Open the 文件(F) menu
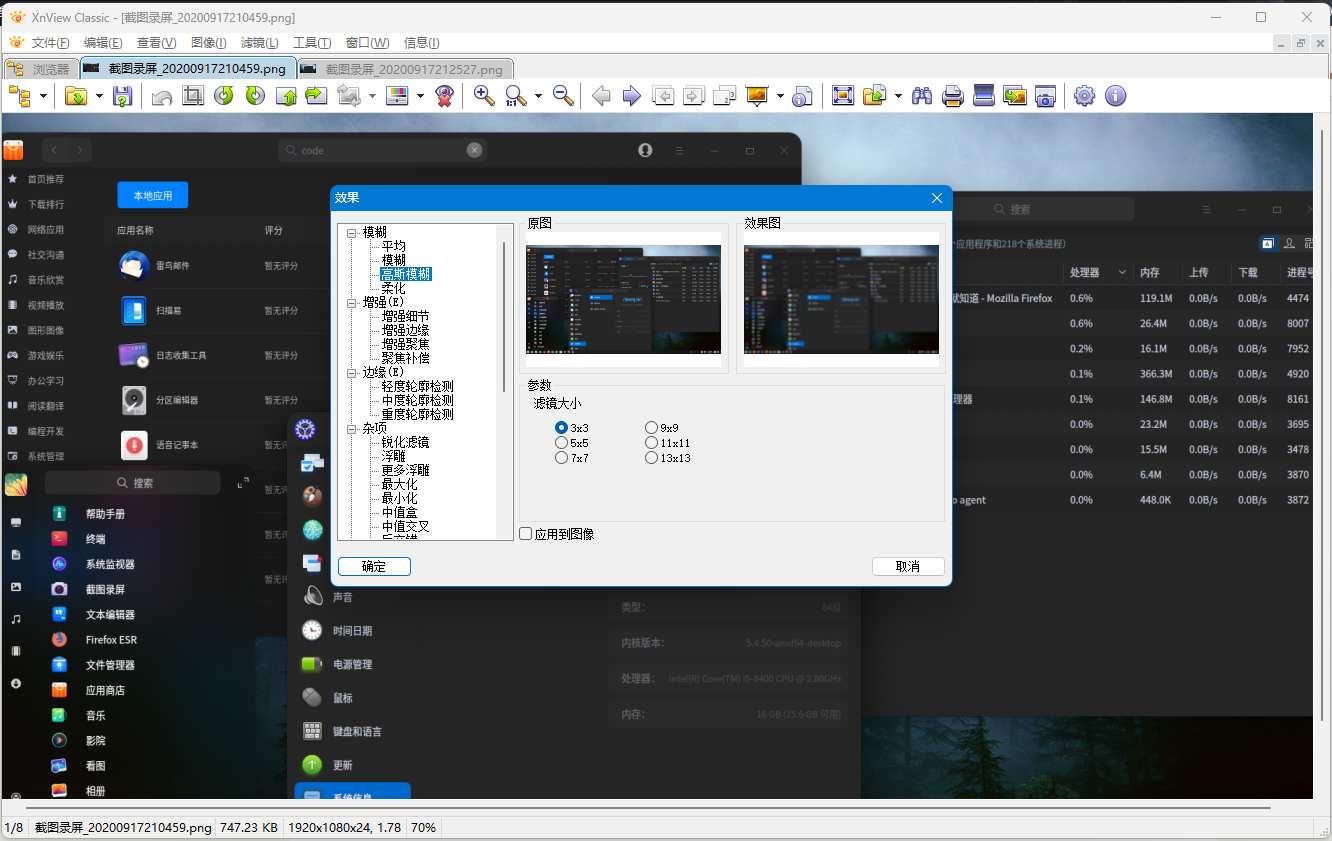 click(x=50, y=43)
